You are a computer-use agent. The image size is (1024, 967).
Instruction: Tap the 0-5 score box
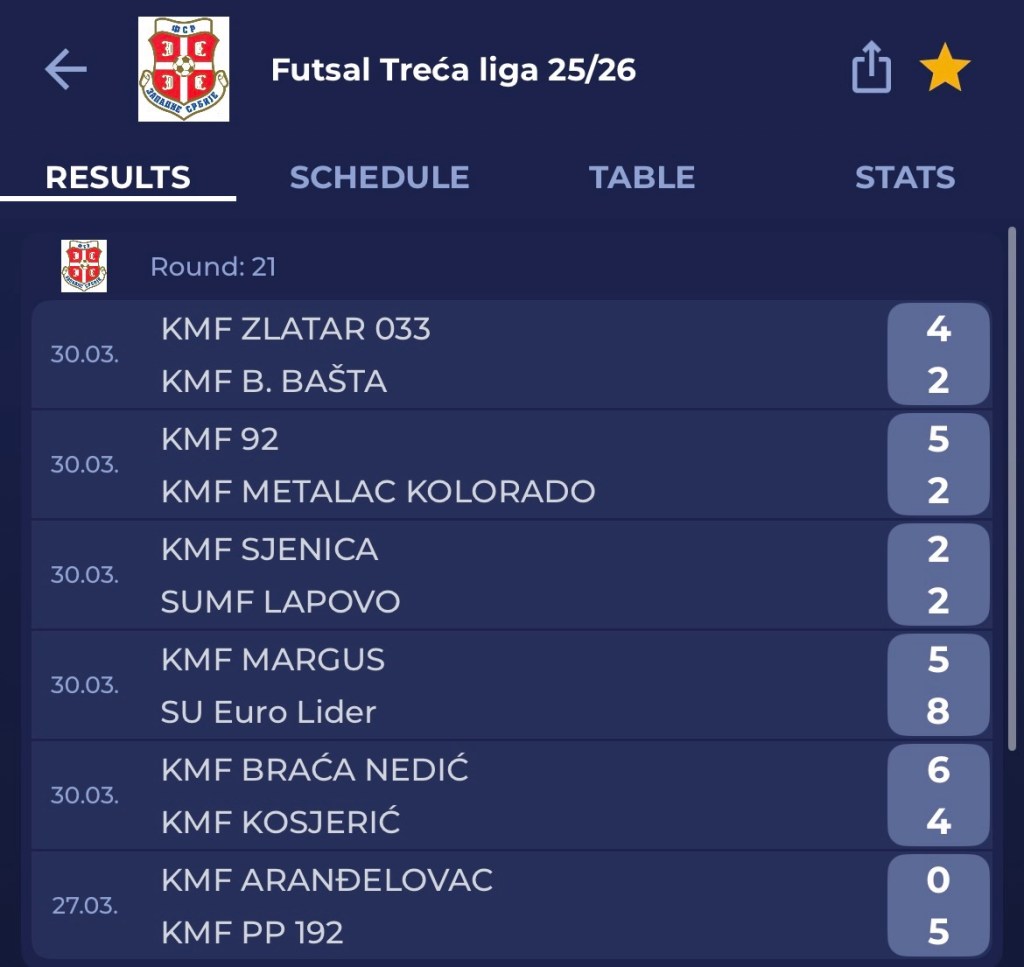[x=937, y=906]
